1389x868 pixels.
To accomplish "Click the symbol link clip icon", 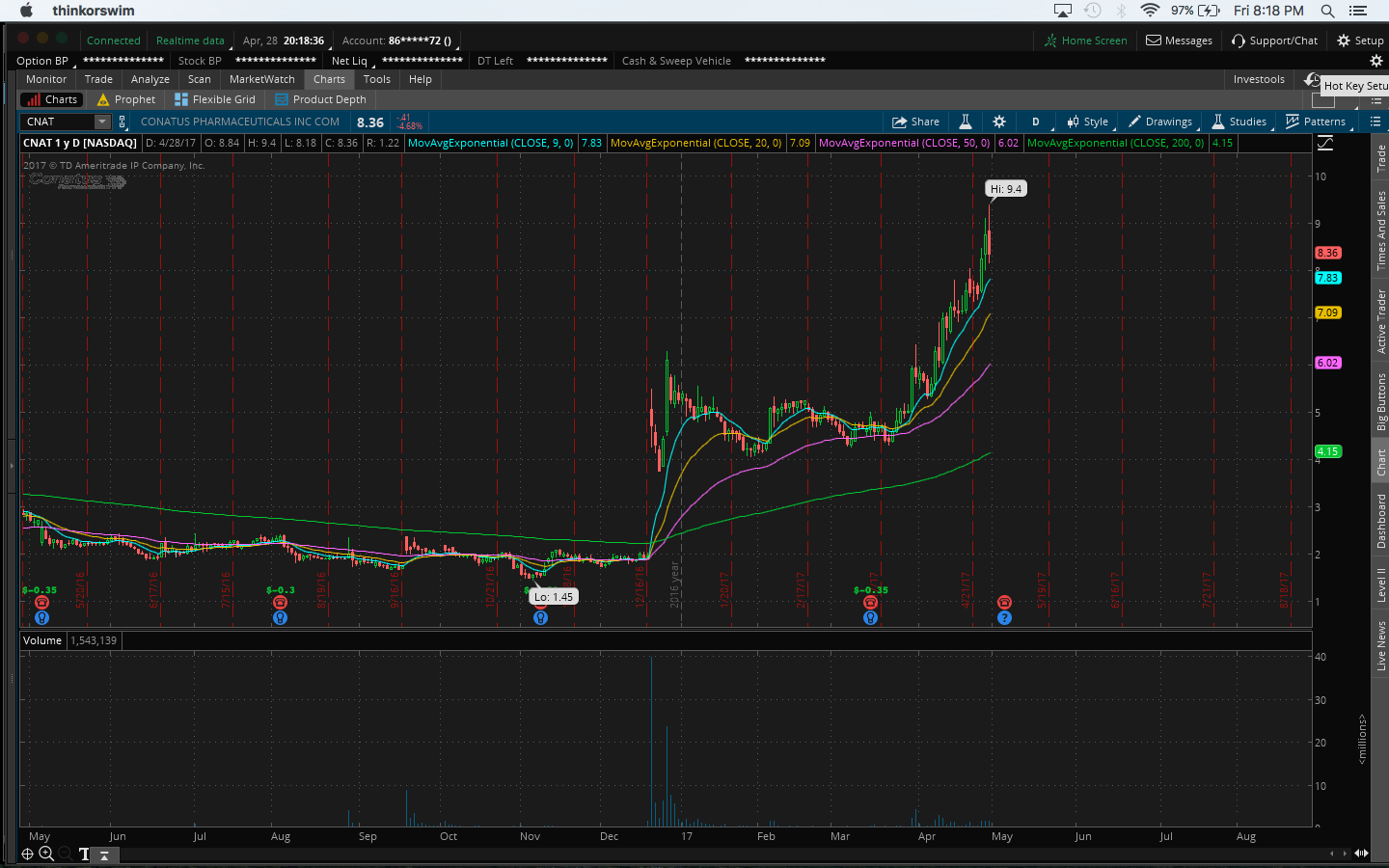I will click(123, 122).
